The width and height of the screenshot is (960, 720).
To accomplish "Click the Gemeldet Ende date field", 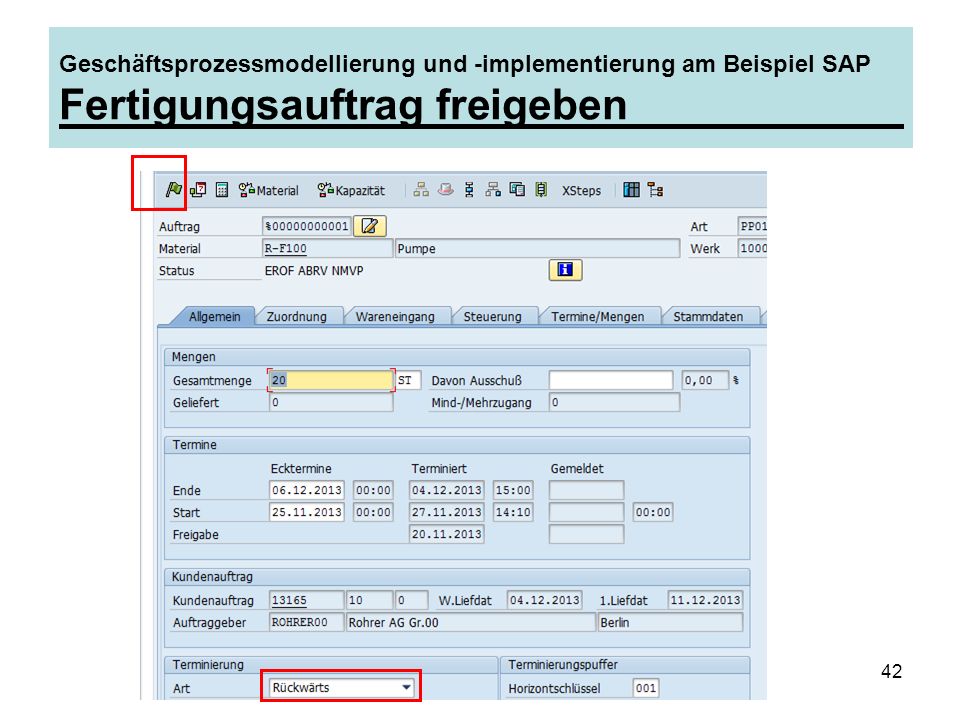I will pos(587,490).
